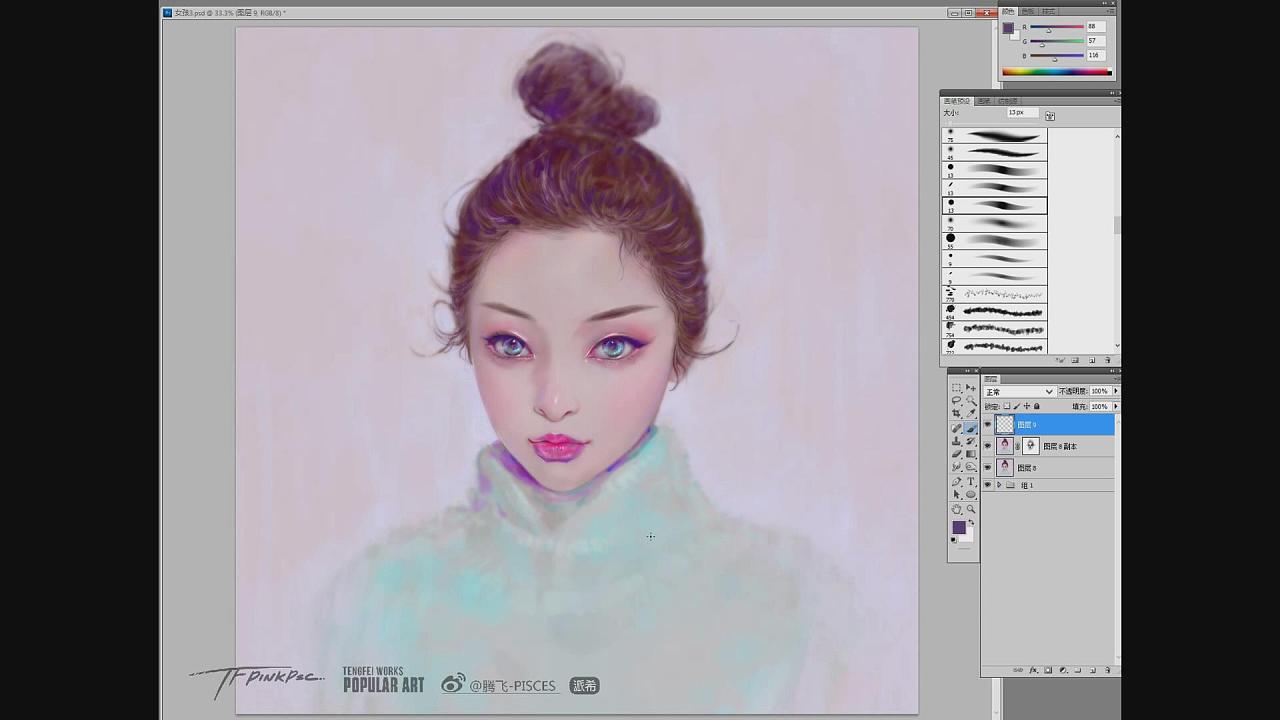
Task: Open the opacity slider arrow
Action: 1116,391
